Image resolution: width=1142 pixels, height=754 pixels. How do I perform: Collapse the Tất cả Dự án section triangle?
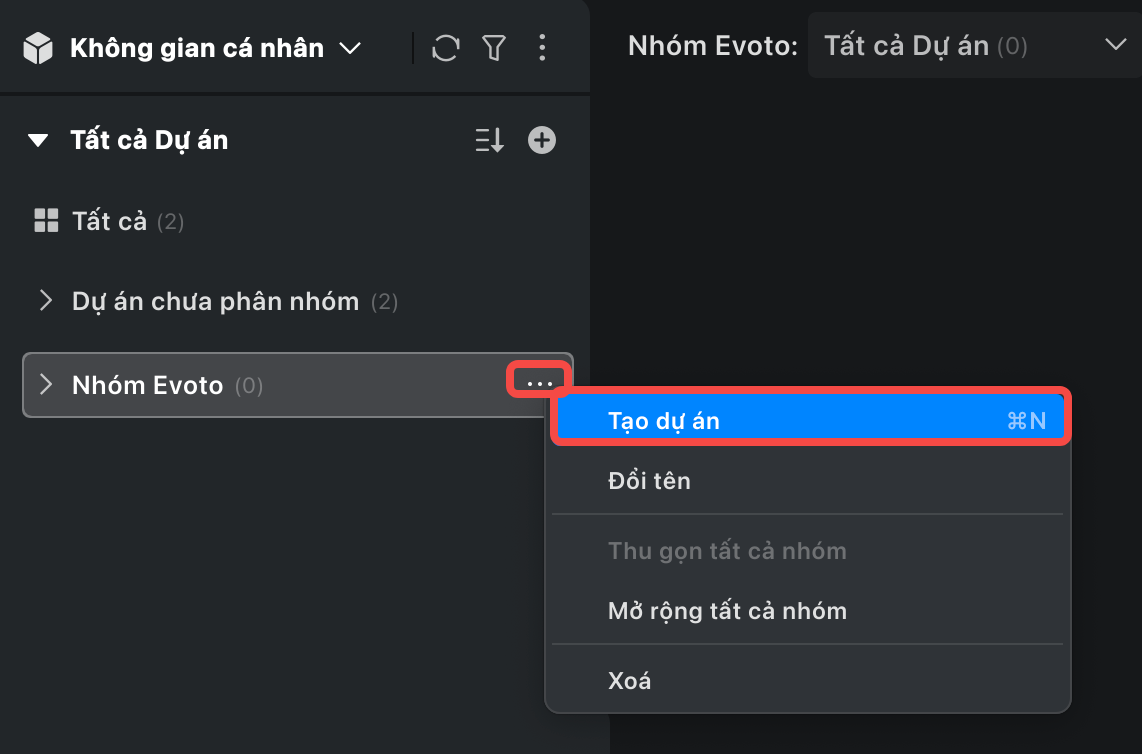pos(38,141)
